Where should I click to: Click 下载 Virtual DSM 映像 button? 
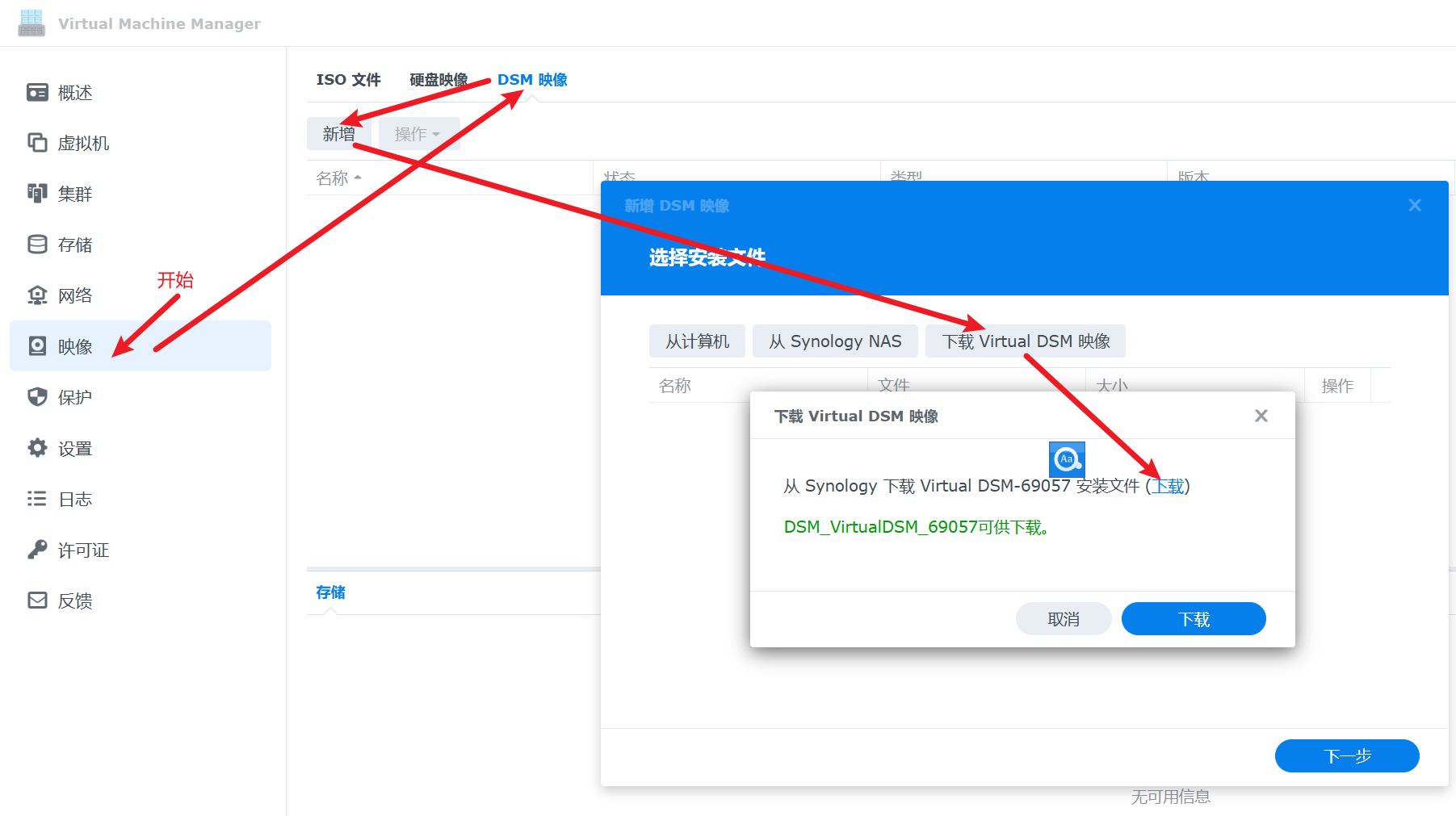pos(1026,341)
